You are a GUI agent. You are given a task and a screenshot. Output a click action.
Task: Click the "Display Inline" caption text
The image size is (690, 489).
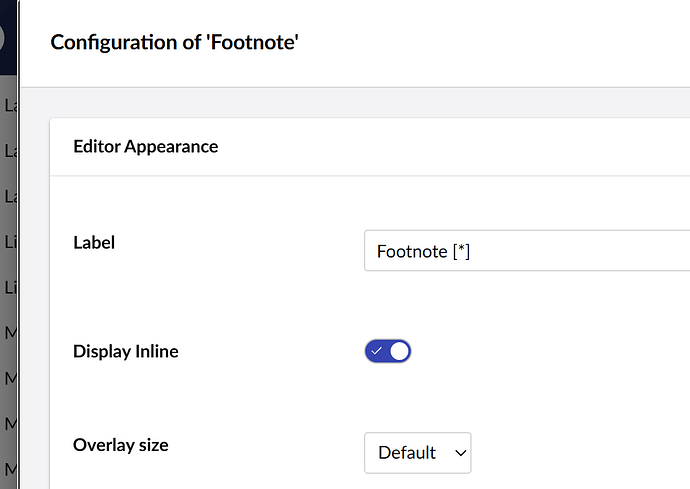(126, 351)
